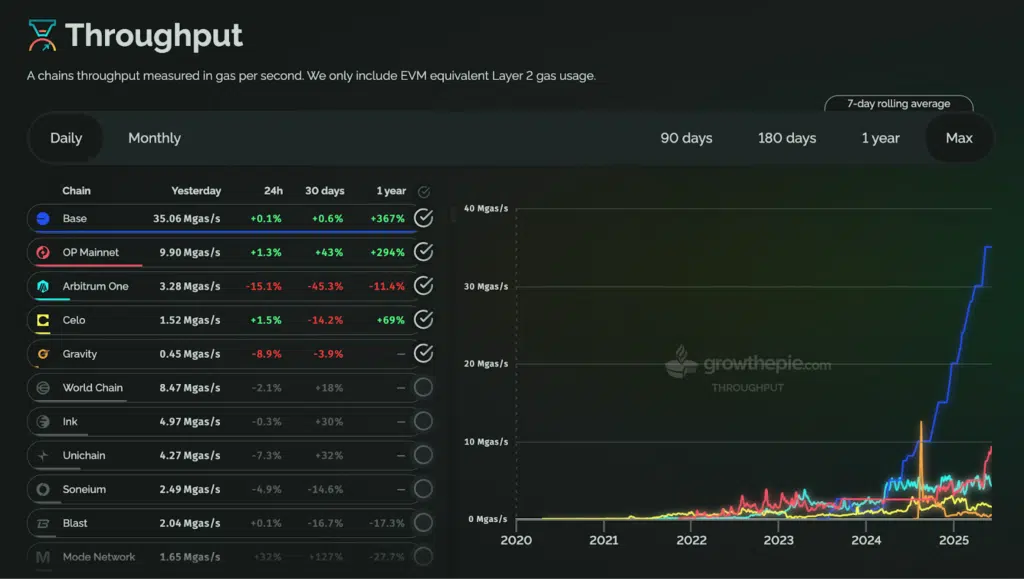This screenshot has width=1024, height=579.
Task: Click the 1 year column header
Action: [x=391, y=191]
